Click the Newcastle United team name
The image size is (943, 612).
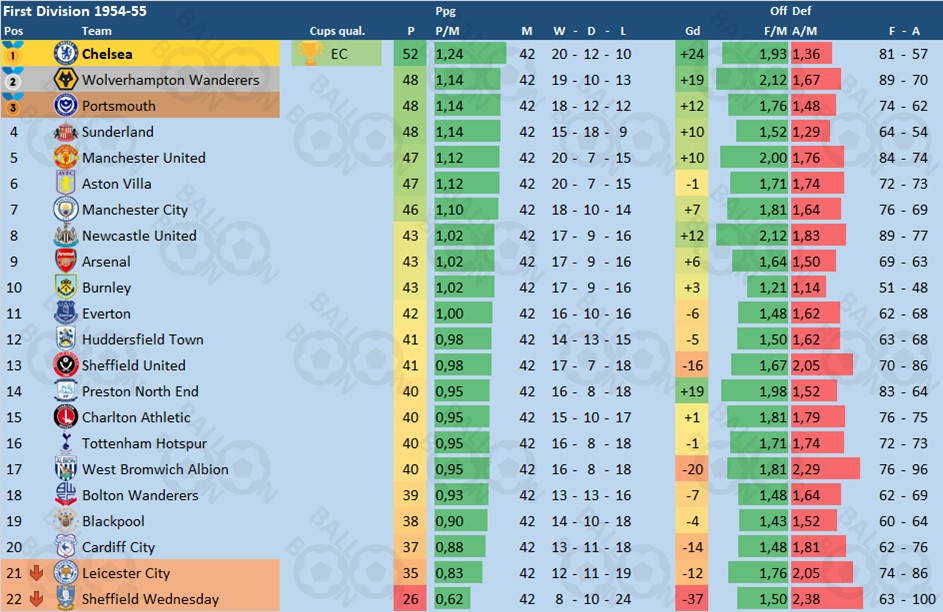[140, 236]
